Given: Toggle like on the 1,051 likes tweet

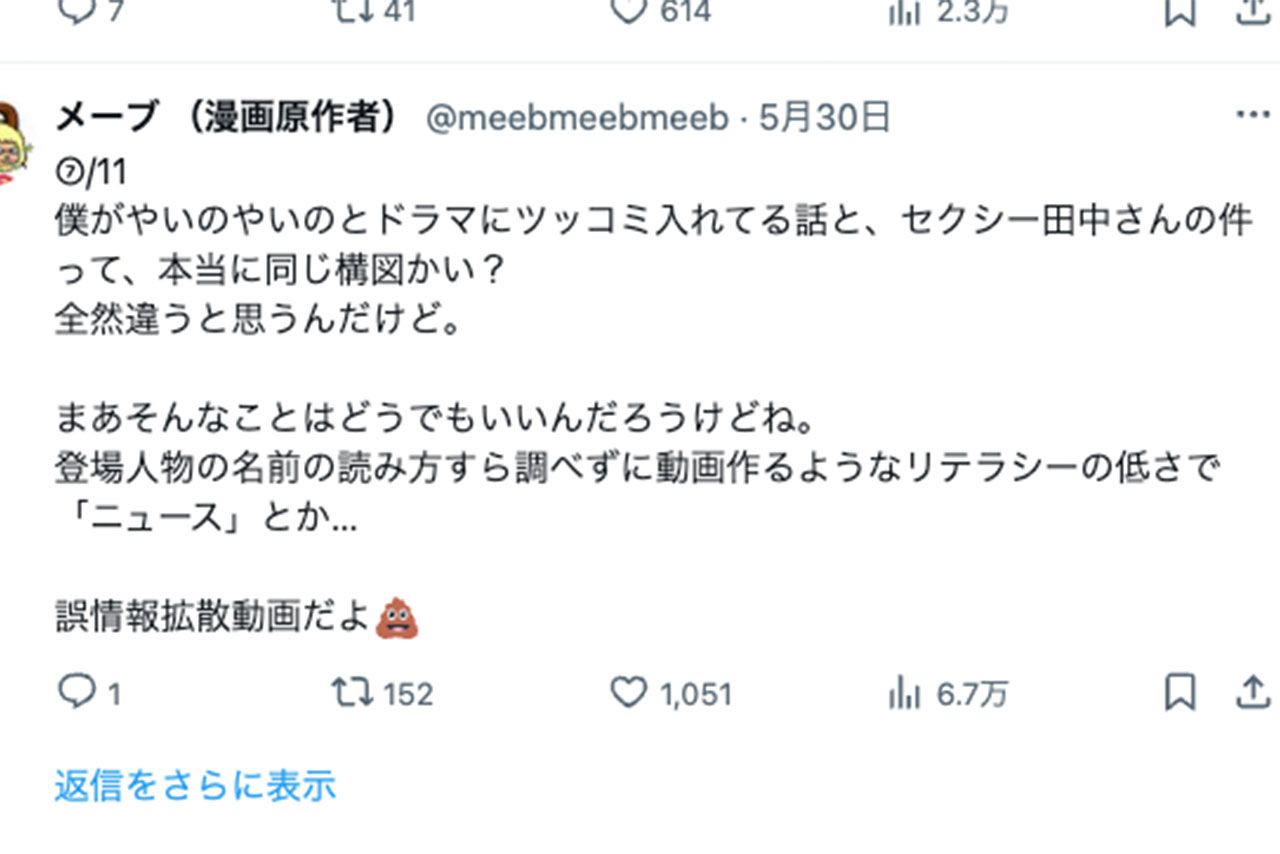Looking at the screenshot, I should tap(628, 693).
